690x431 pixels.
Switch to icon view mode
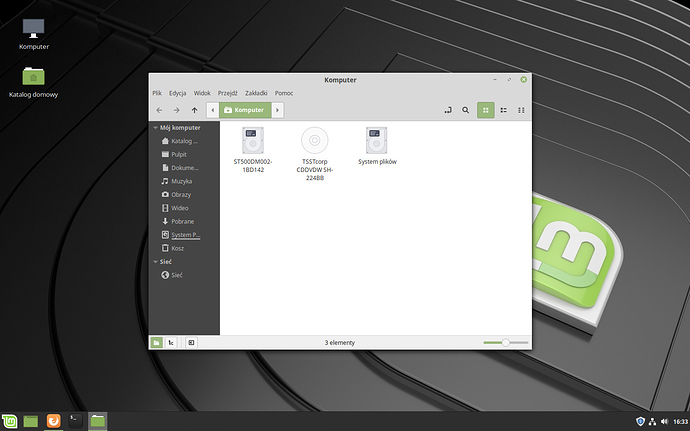tap(486, 110)
